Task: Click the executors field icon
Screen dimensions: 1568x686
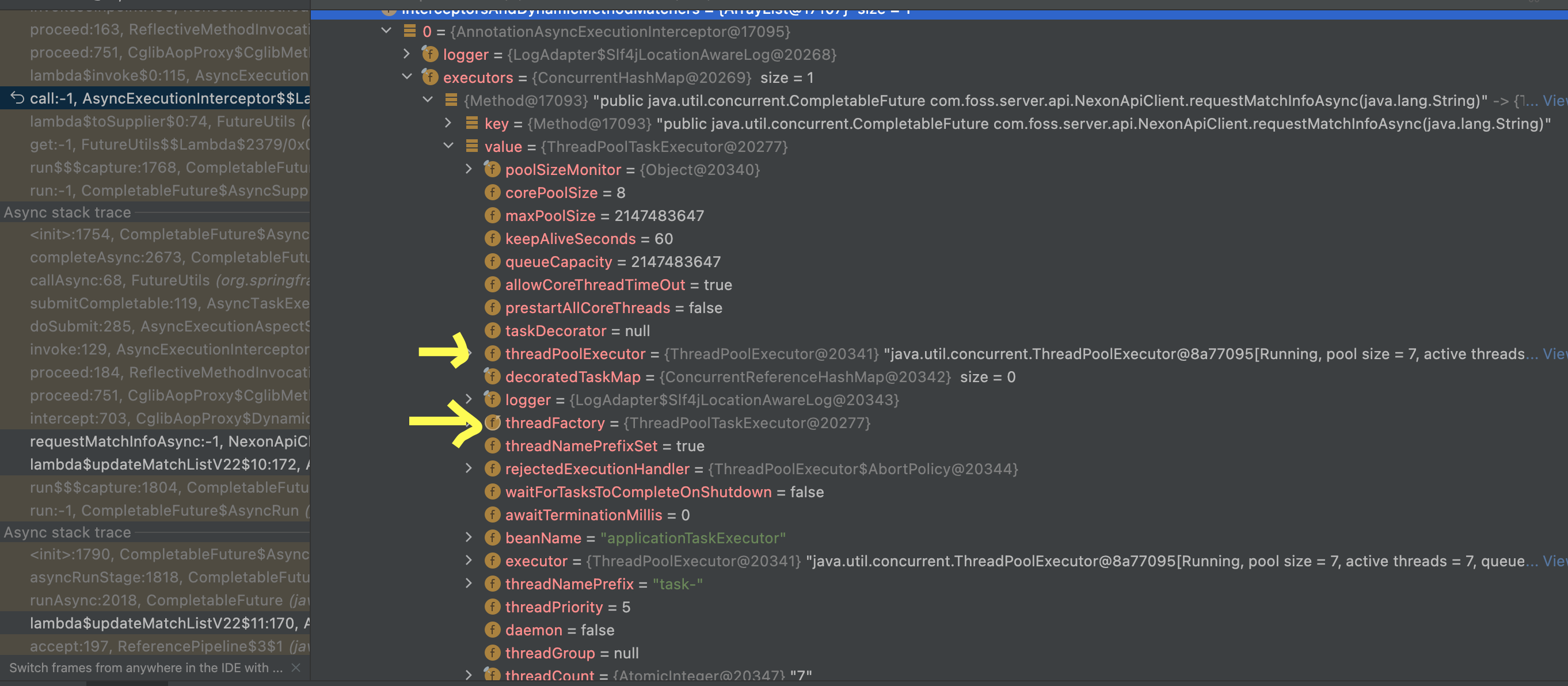Action: 430,78
